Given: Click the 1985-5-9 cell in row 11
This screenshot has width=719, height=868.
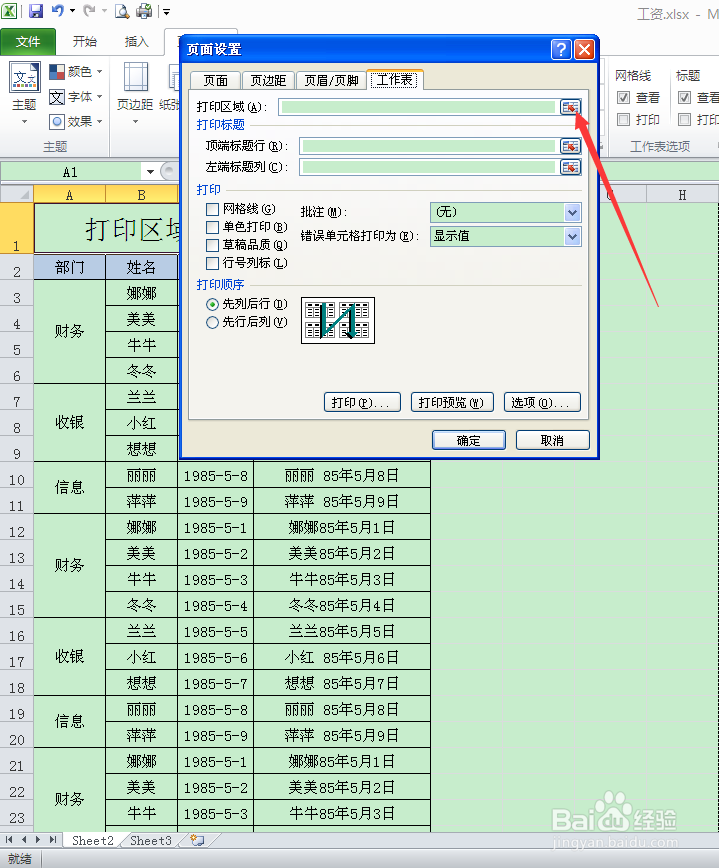Looking at the screenshot, I should pyautogui.click(x=215, y=501).
